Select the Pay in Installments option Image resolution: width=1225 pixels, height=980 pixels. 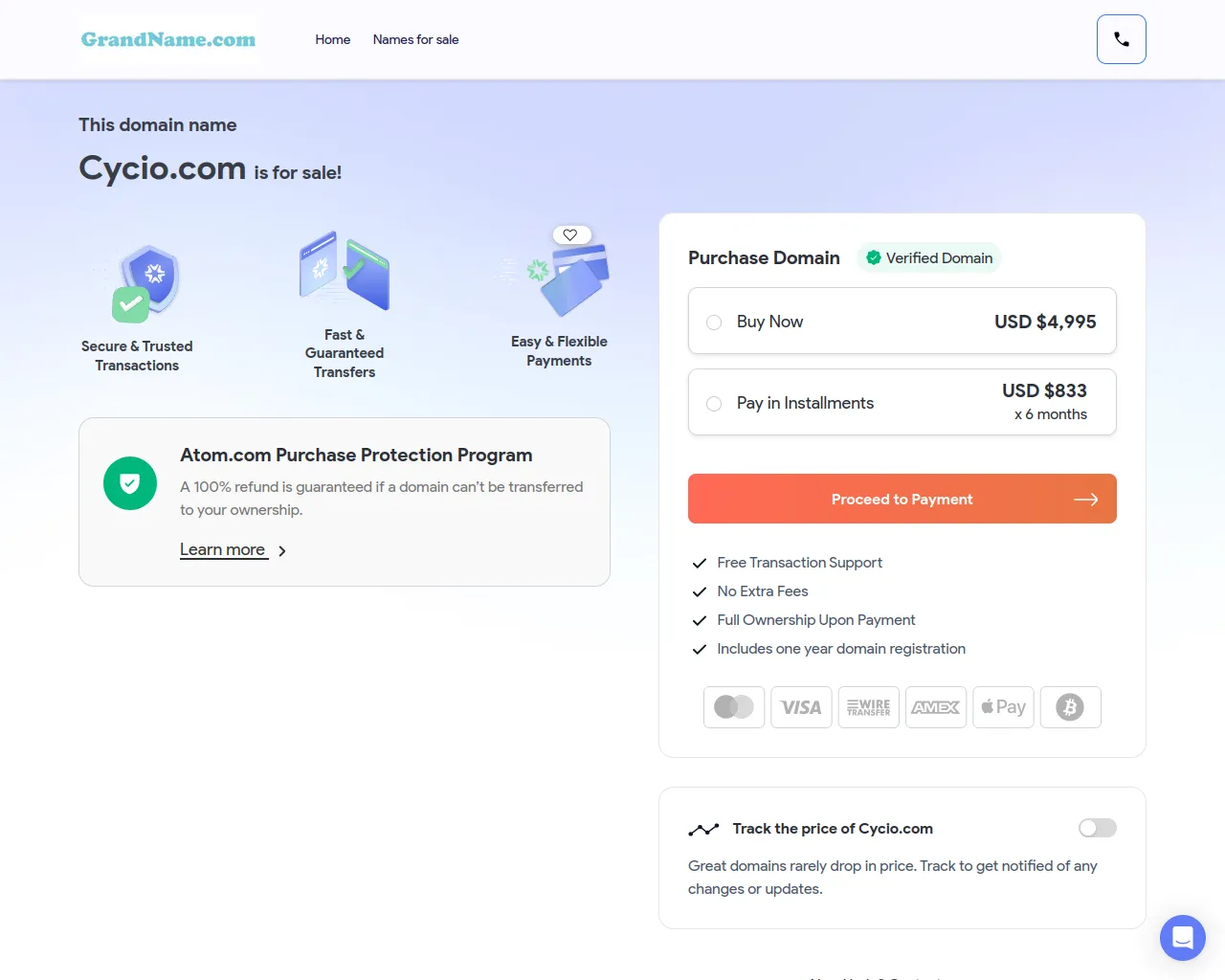click(x=714, y=404)
